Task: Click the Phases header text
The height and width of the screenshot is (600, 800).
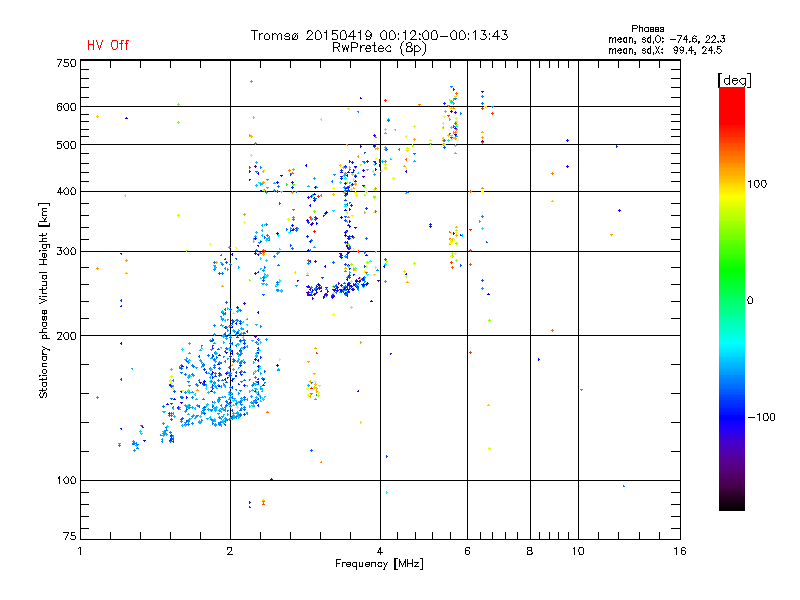Action: [x=647, y=29]
